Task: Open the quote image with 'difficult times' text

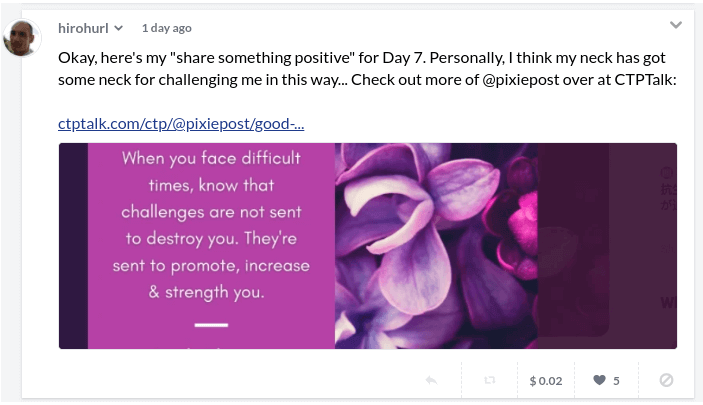Action: click(x=211, y=246)
